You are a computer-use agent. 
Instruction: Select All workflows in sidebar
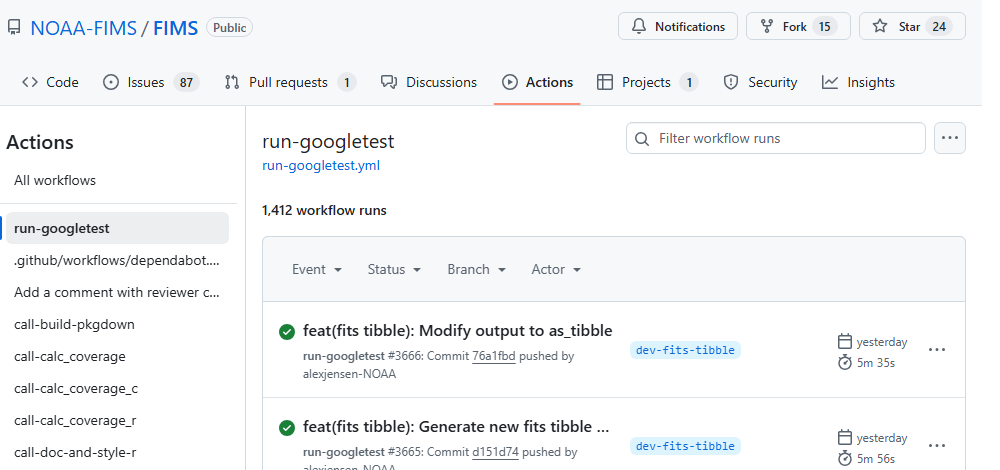[55, 180]
